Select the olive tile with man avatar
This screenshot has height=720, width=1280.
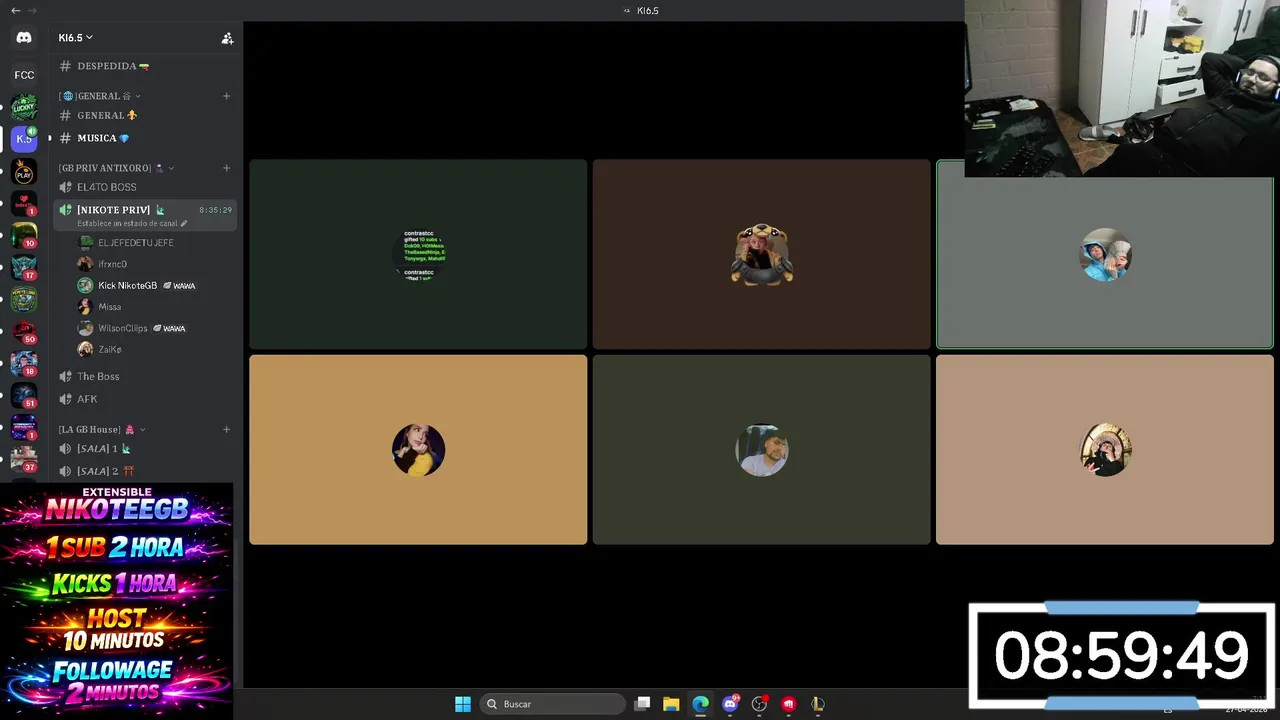pyautogui.click(x=761, y=450)
